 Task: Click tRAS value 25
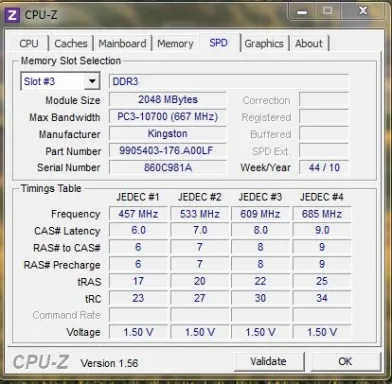[322, 281]
